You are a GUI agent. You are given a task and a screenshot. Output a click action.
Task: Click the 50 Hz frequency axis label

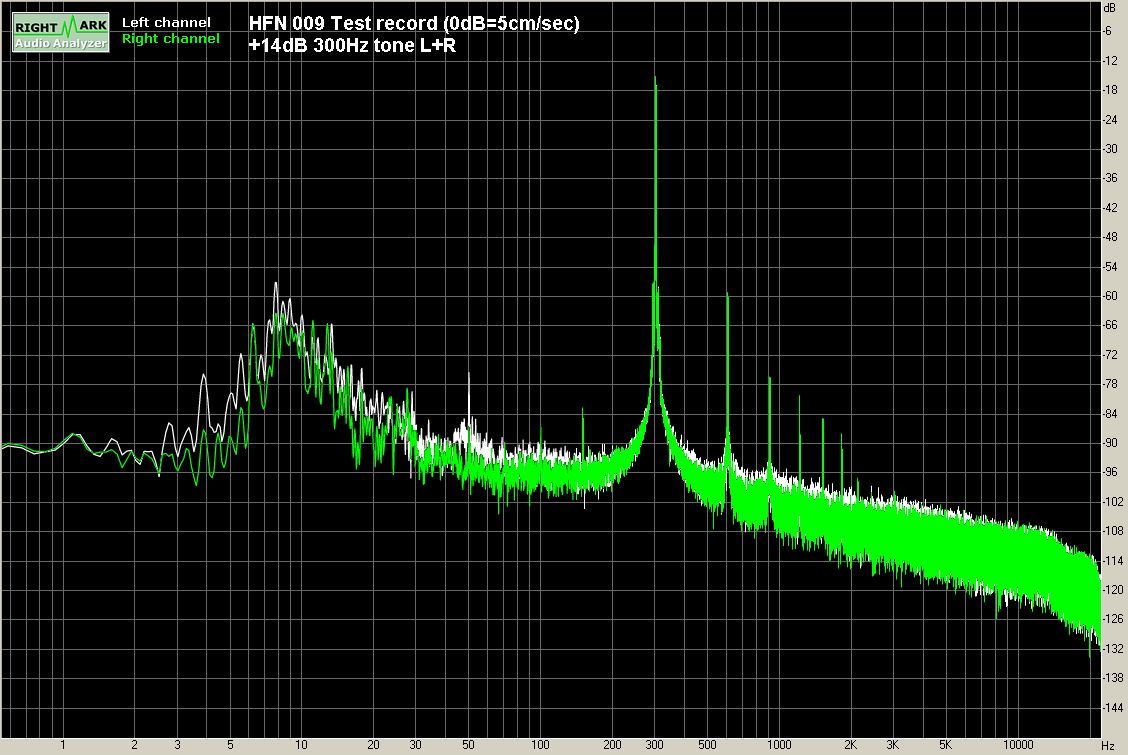(x=468, y=745)
